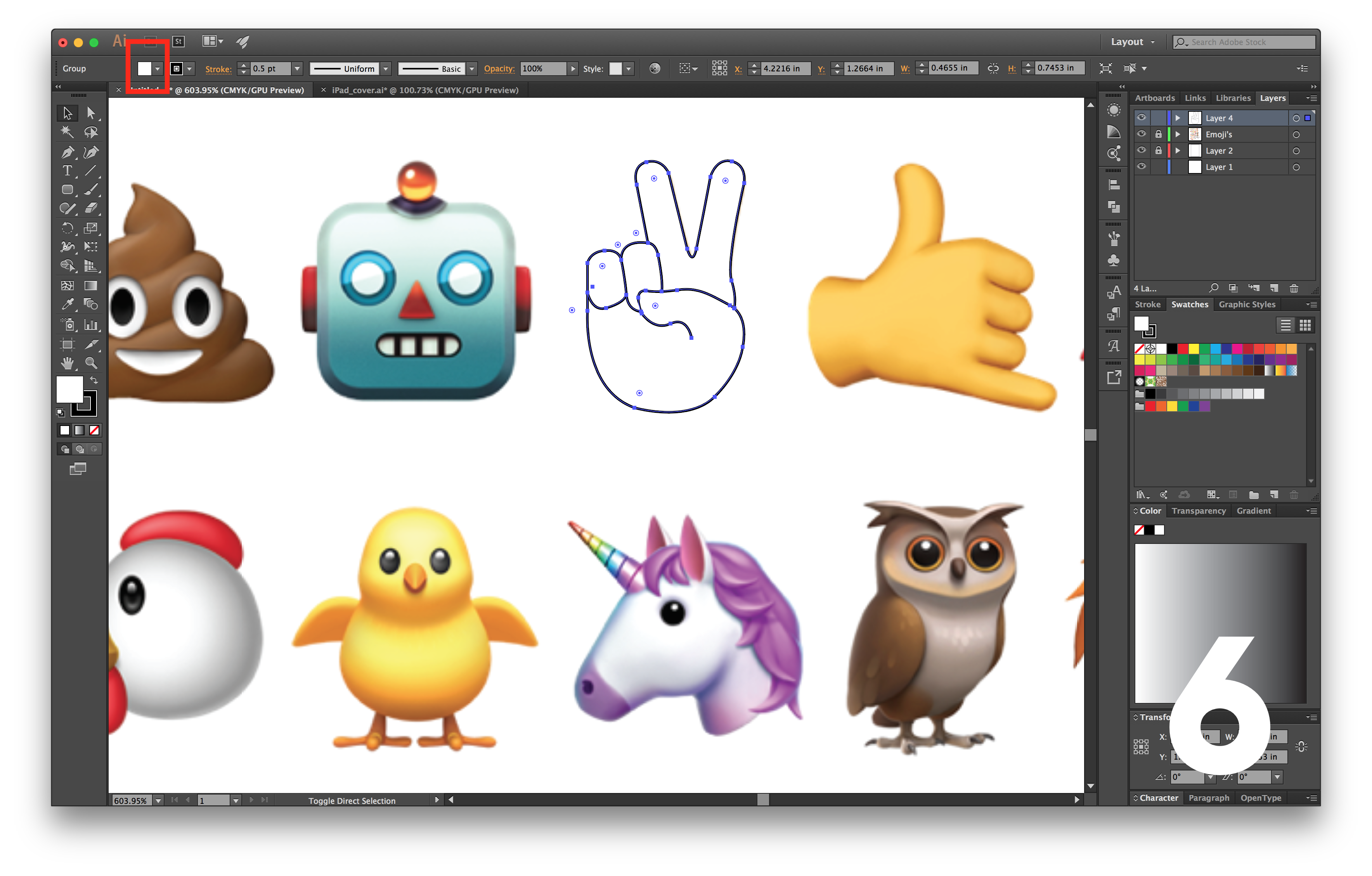Choose the Magic Wand tool
Screen dimensions: 1372x876
[67, 132]
